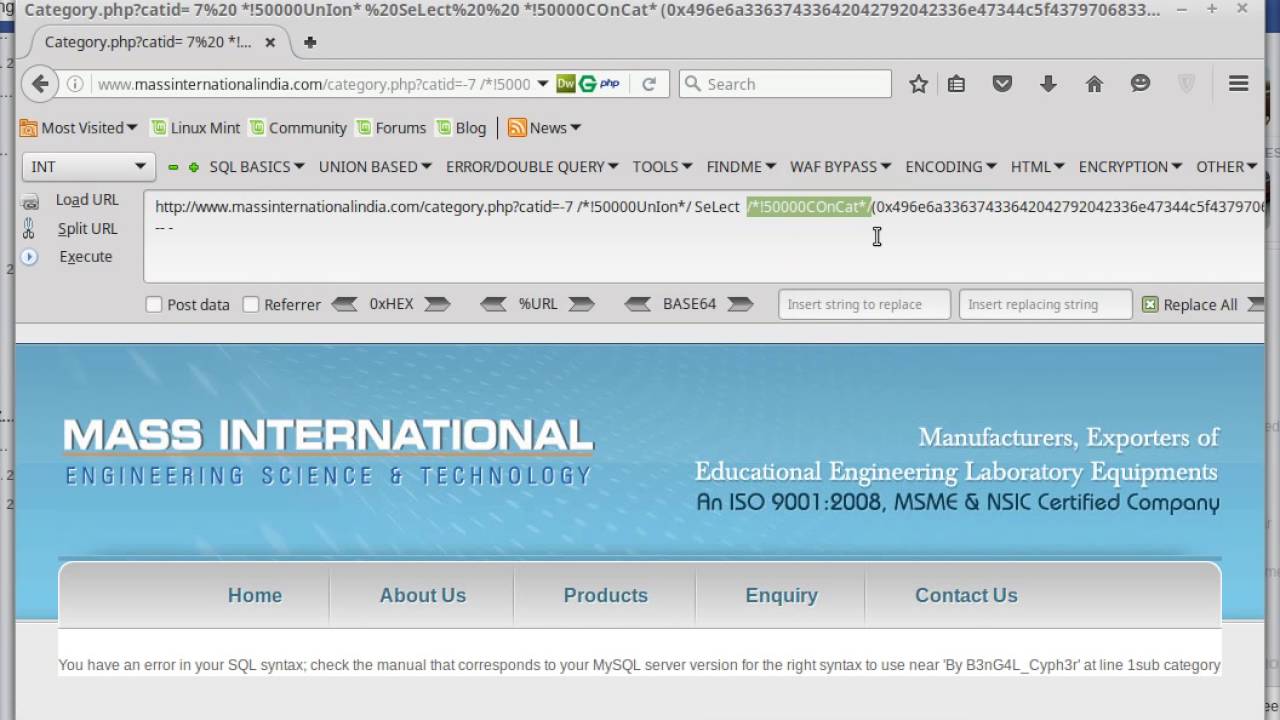Click the 0xHEX encode right arrow

[437, 304]
